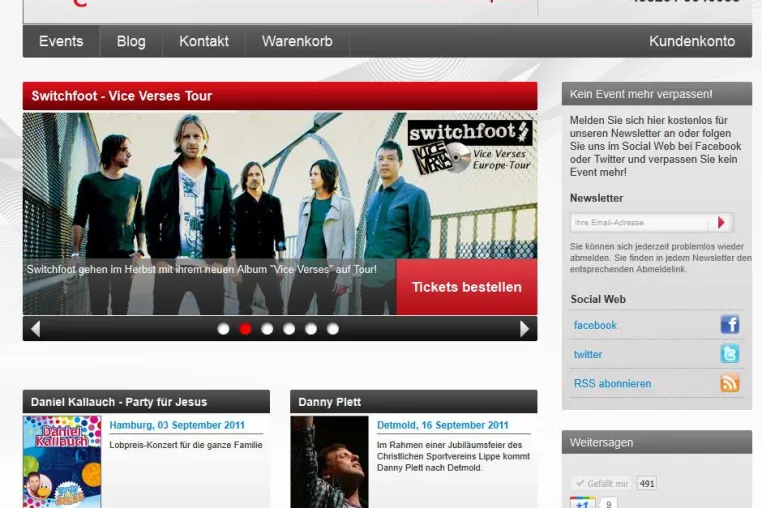Click the Social Web section heading

pos(598,299)
